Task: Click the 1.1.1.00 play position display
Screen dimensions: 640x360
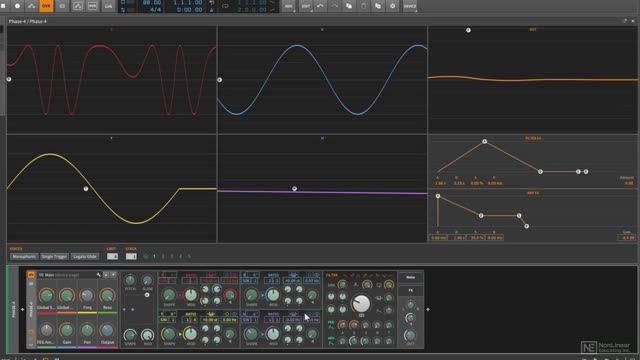Action: pos(188,2)
